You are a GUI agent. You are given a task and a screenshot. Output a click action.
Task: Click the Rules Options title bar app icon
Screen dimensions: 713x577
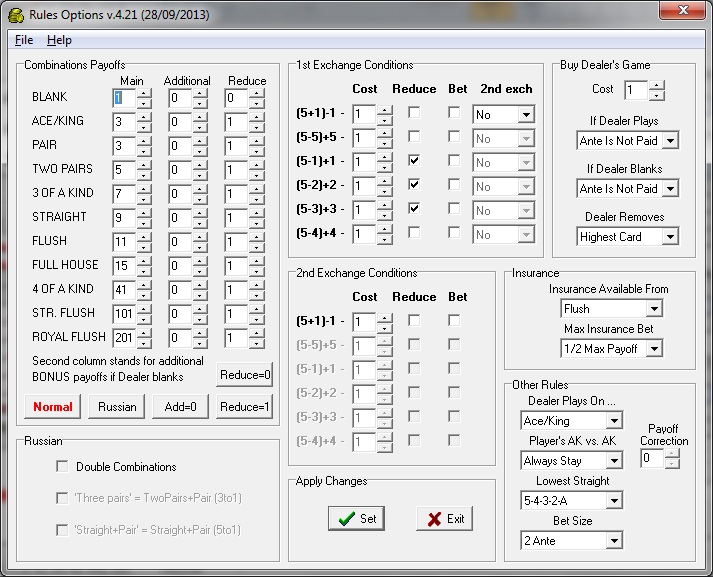coord(16,14)
